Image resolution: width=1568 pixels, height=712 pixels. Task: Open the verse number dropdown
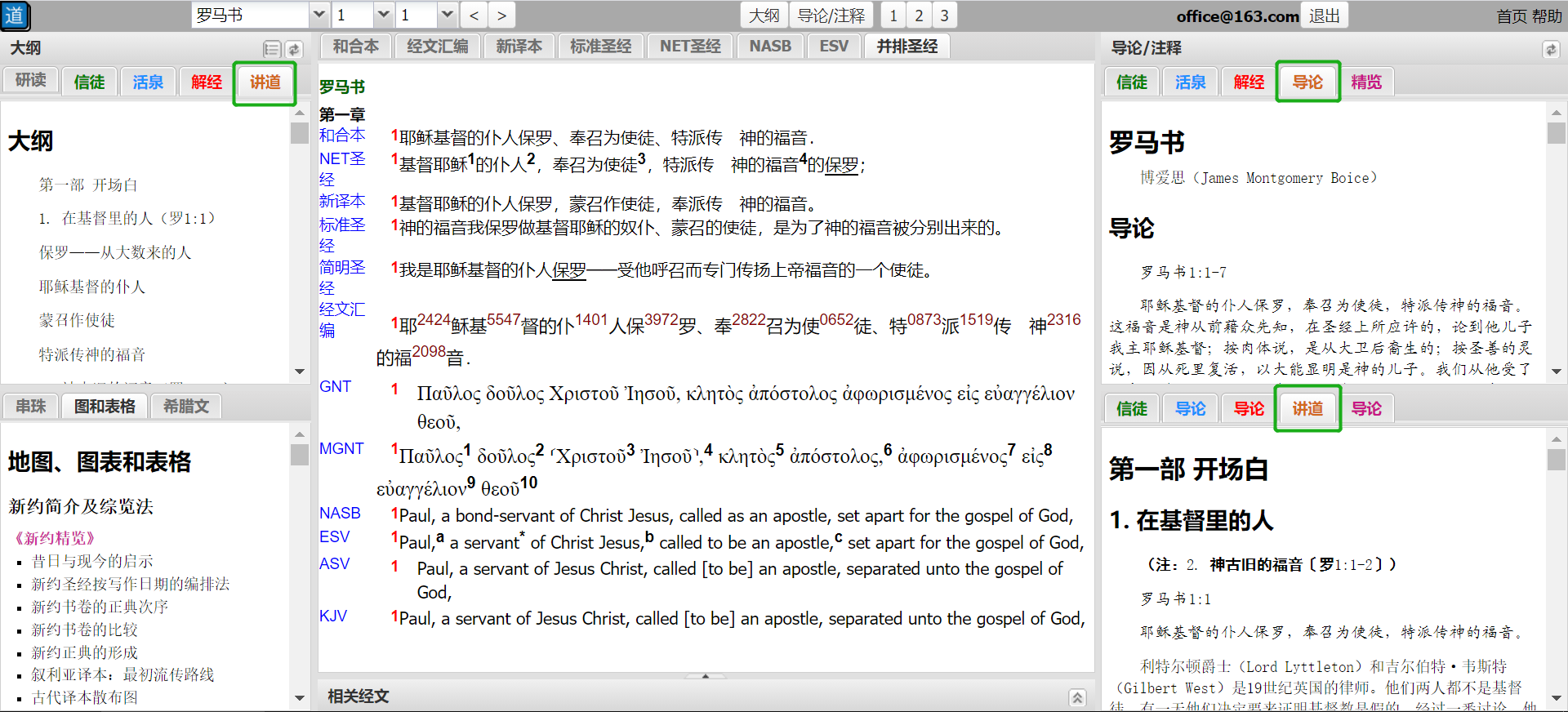click(447, 16)
